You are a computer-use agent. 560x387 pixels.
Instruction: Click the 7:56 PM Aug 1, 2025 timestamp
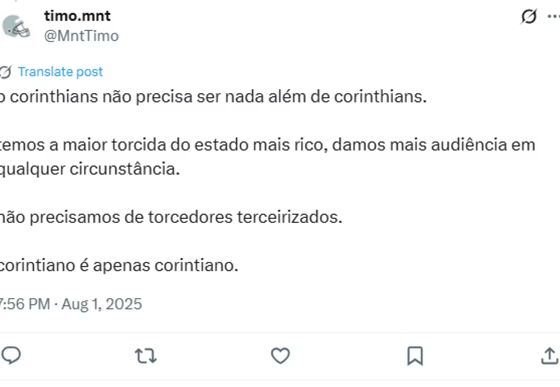point(71,304)
